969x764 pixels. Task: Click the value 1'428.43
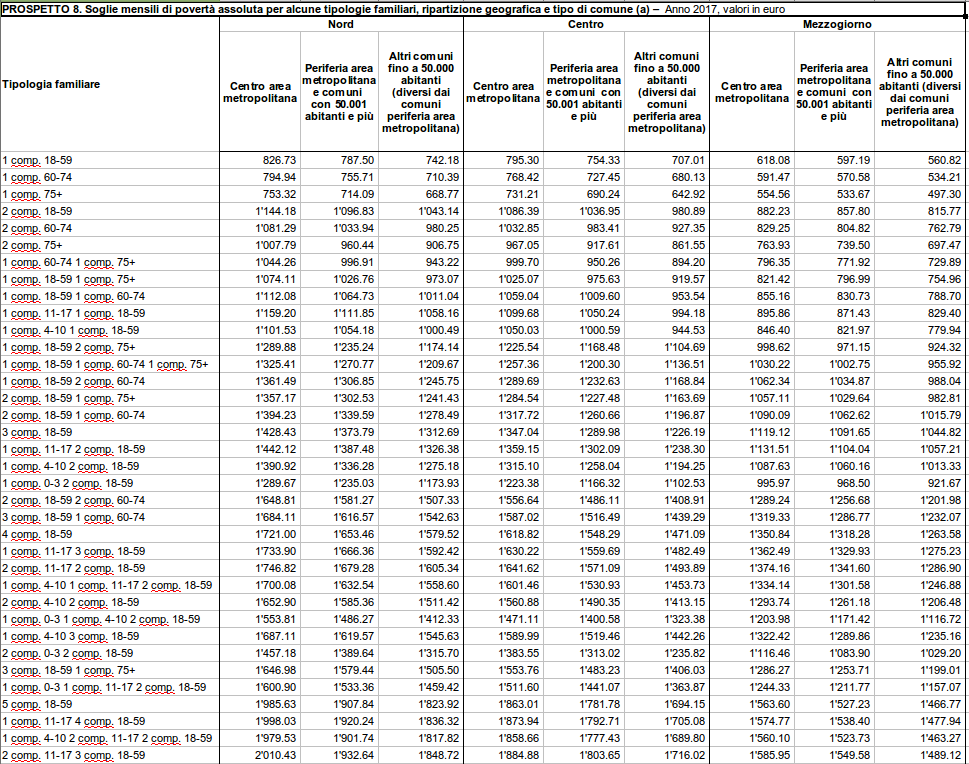(x=276, y=432)
